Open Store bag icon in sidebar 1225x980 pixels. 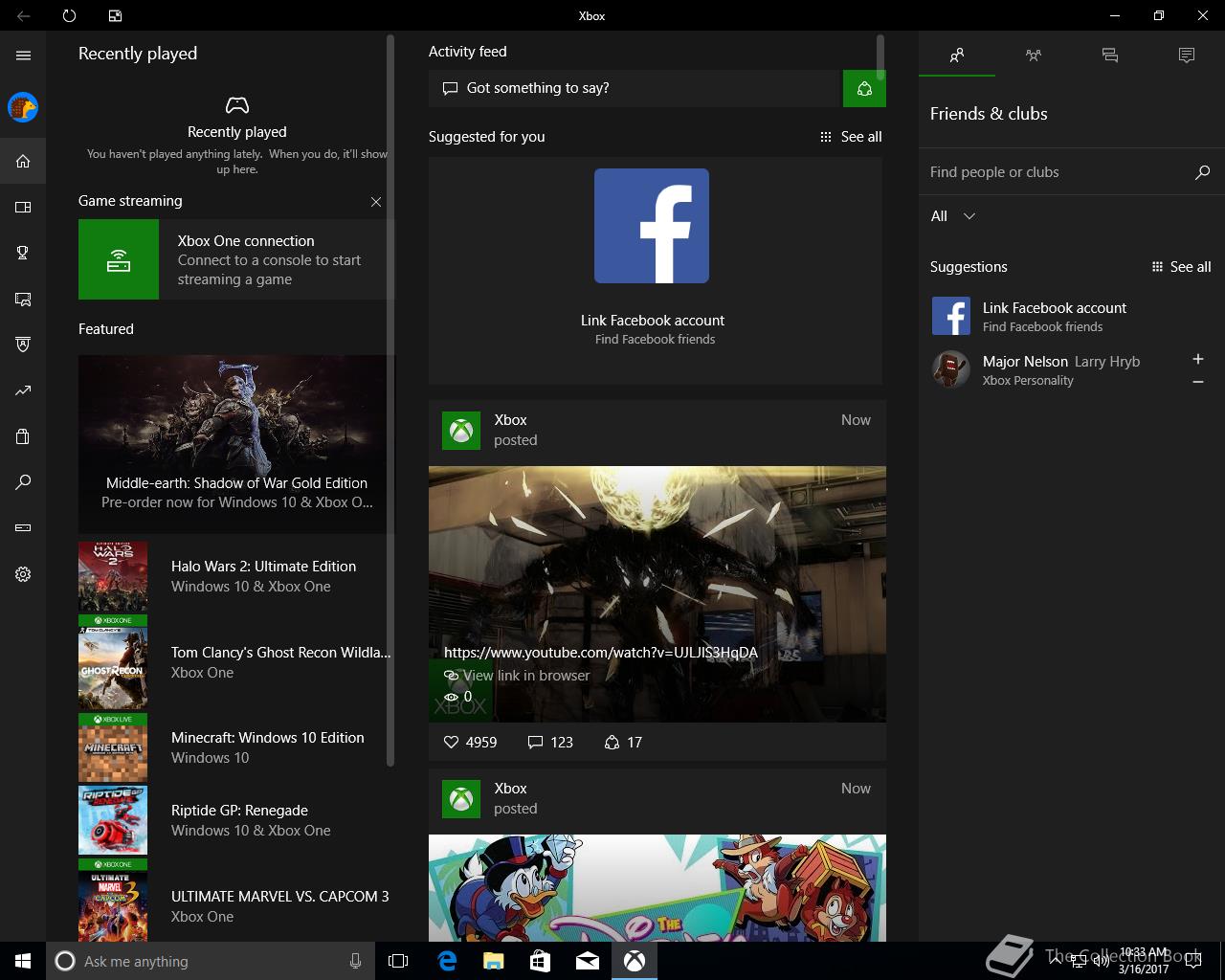tap(23, 436)
